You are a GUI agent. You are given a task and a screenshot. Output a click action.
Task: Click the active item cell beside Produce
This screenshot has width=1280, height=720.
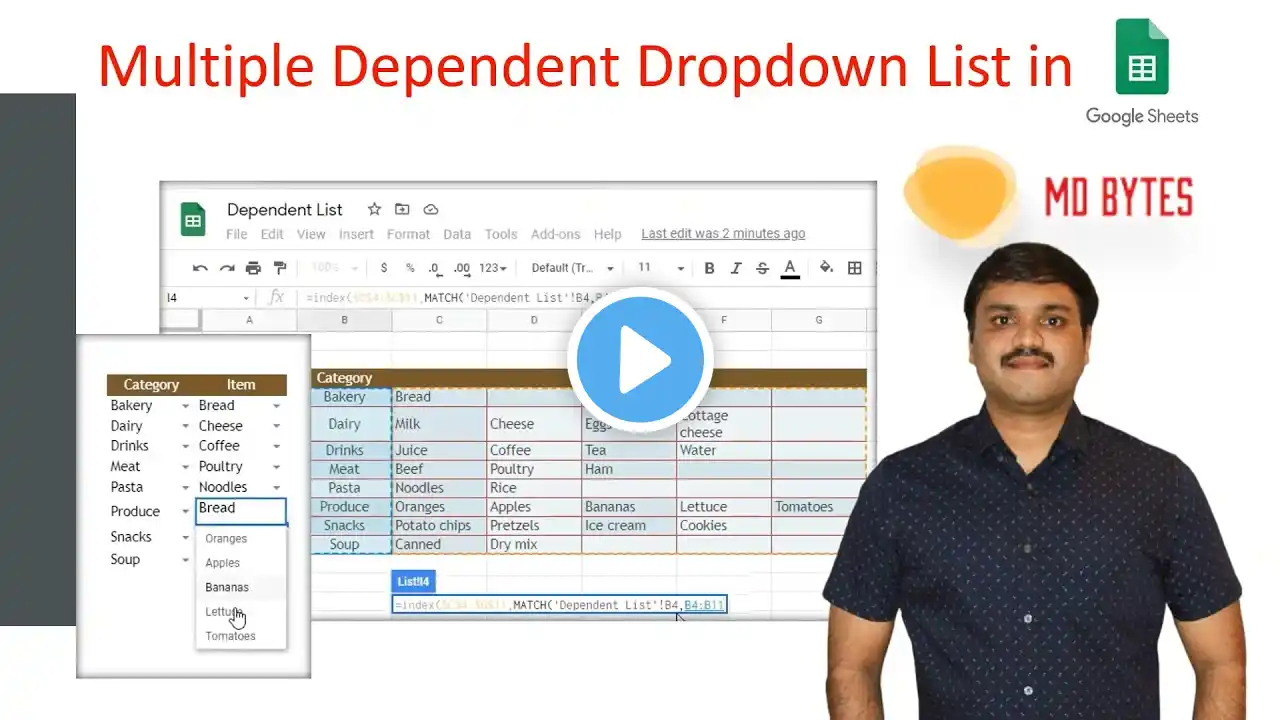coord(241,511)
